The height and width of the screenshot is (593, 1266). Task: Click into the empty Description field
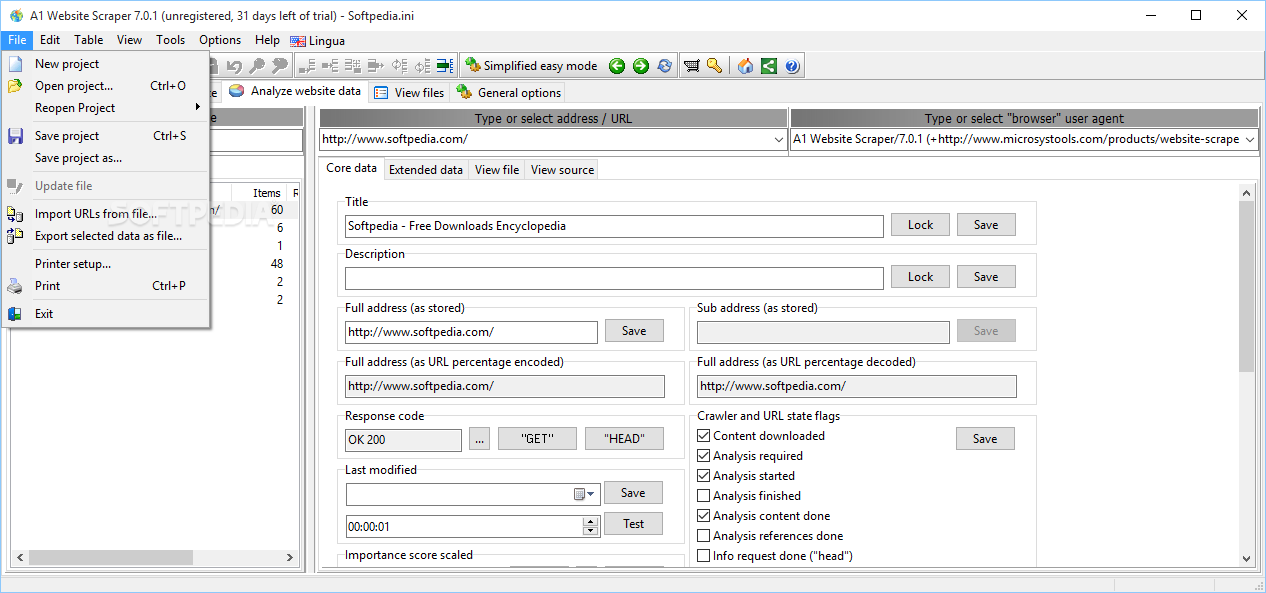(614, 278)
